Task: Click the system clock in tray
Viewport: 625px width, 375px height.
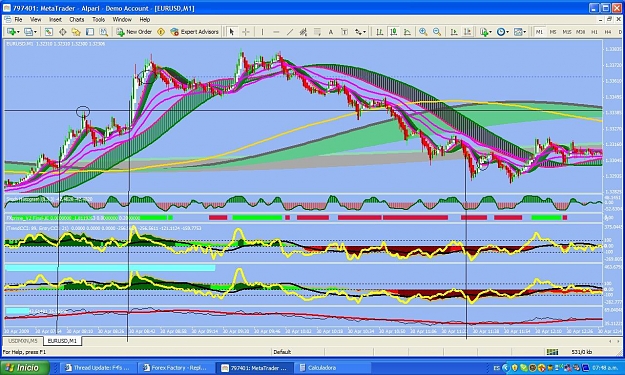Action: pos(604,368)
